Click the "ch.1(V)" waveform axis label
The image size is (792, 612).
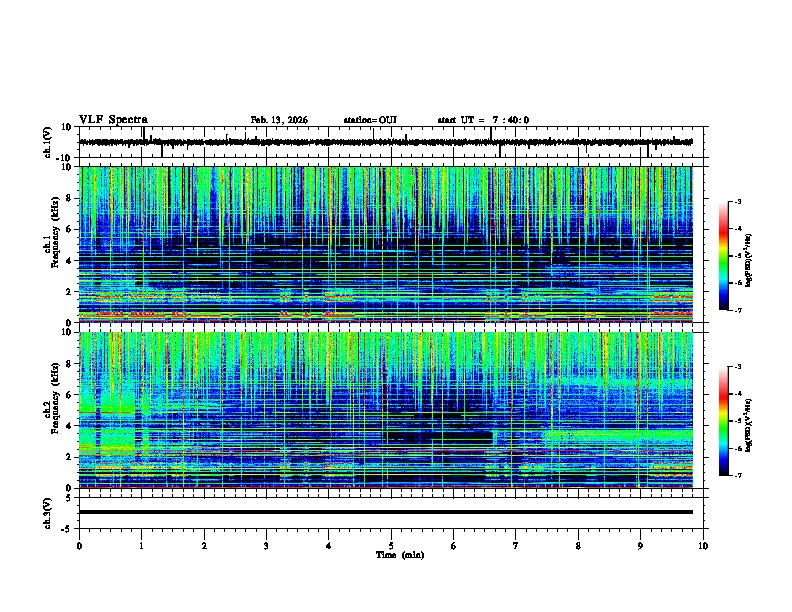tap(47, 142)
